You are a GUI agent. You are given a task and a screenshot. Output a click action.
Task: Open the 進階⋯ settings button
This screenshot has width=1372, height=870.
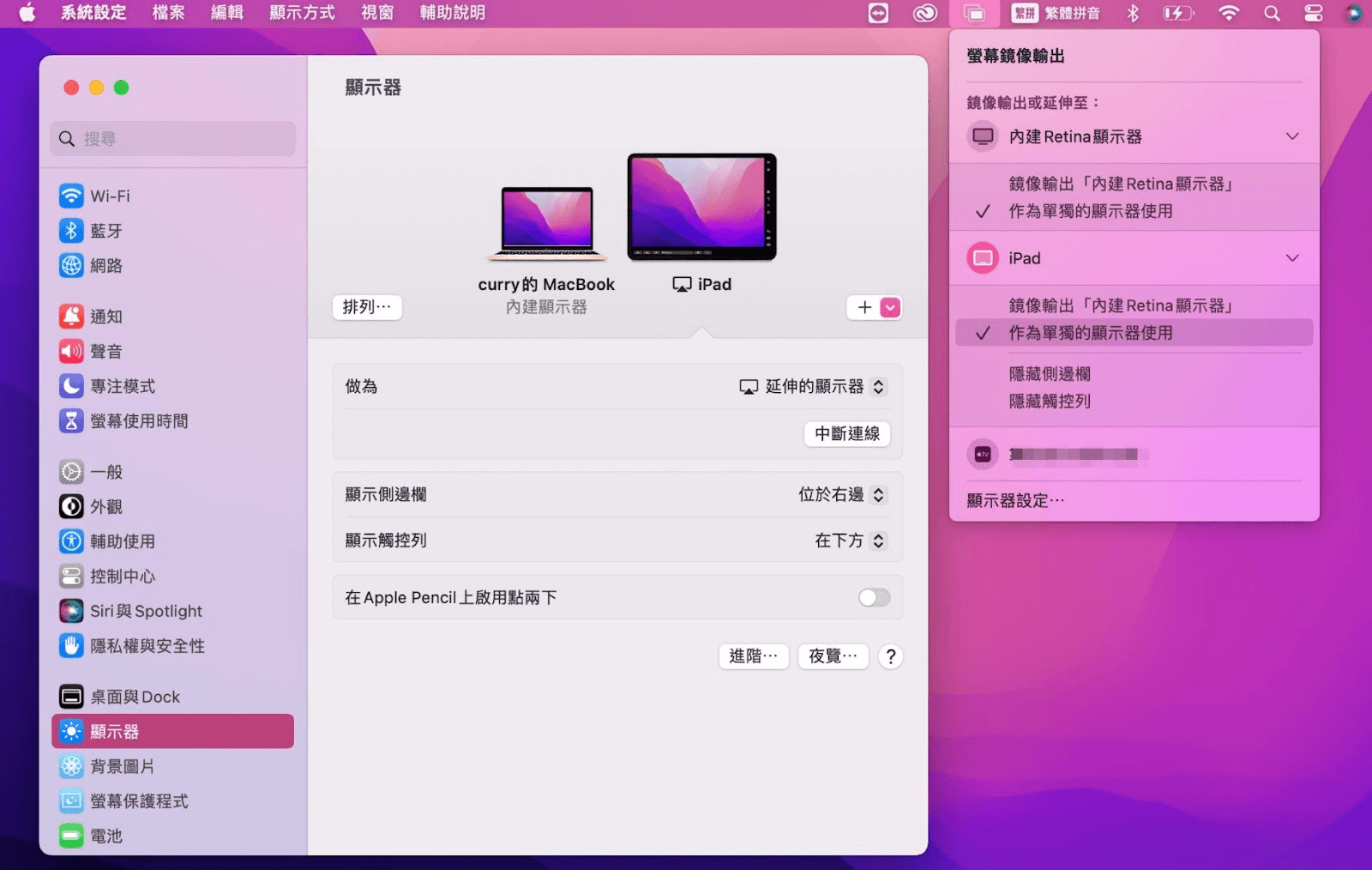[x=754, y=656]
